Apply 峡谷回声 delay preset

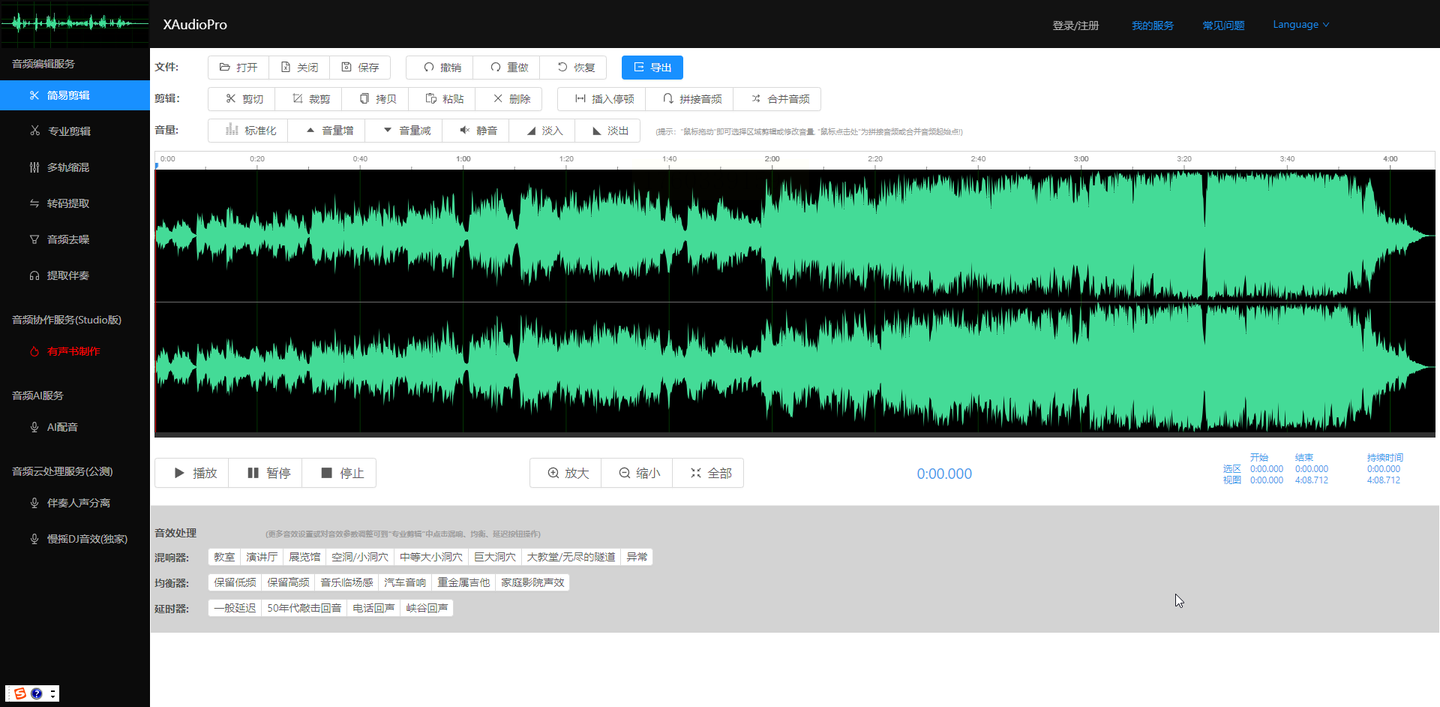coord(427,608)
